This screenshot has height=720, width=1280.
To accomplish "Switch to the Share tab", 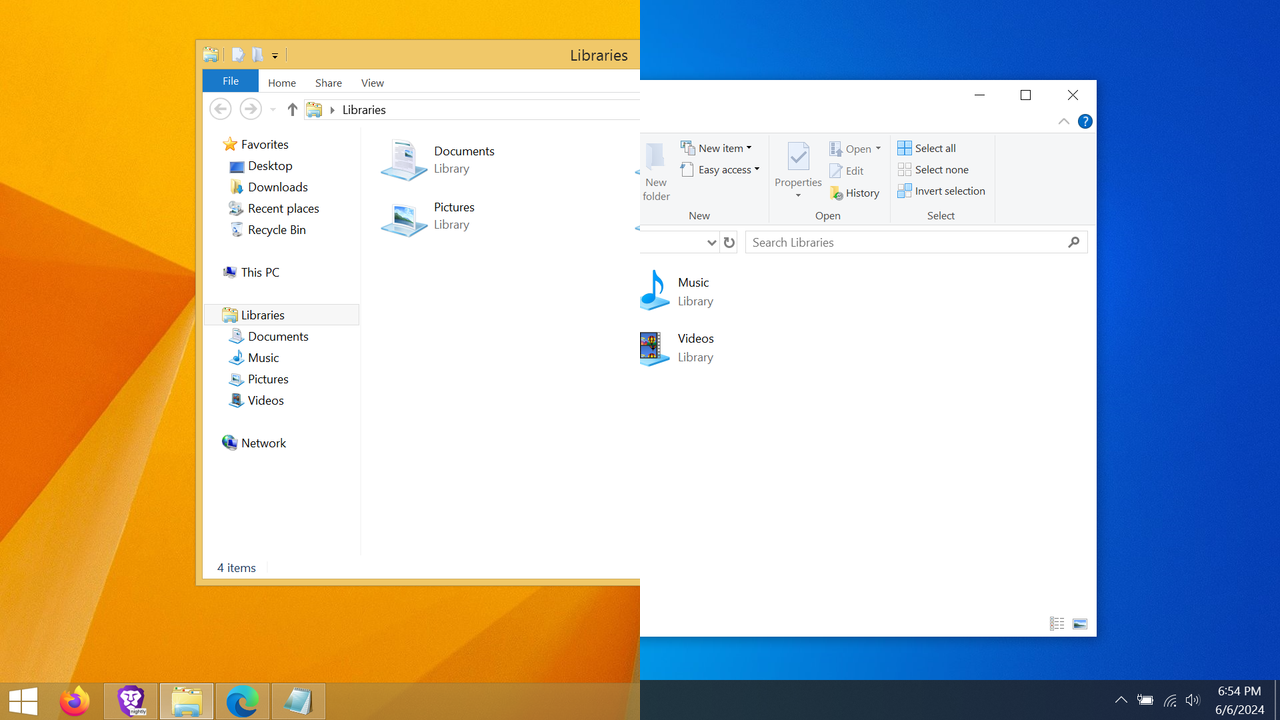I will [328, 83].
